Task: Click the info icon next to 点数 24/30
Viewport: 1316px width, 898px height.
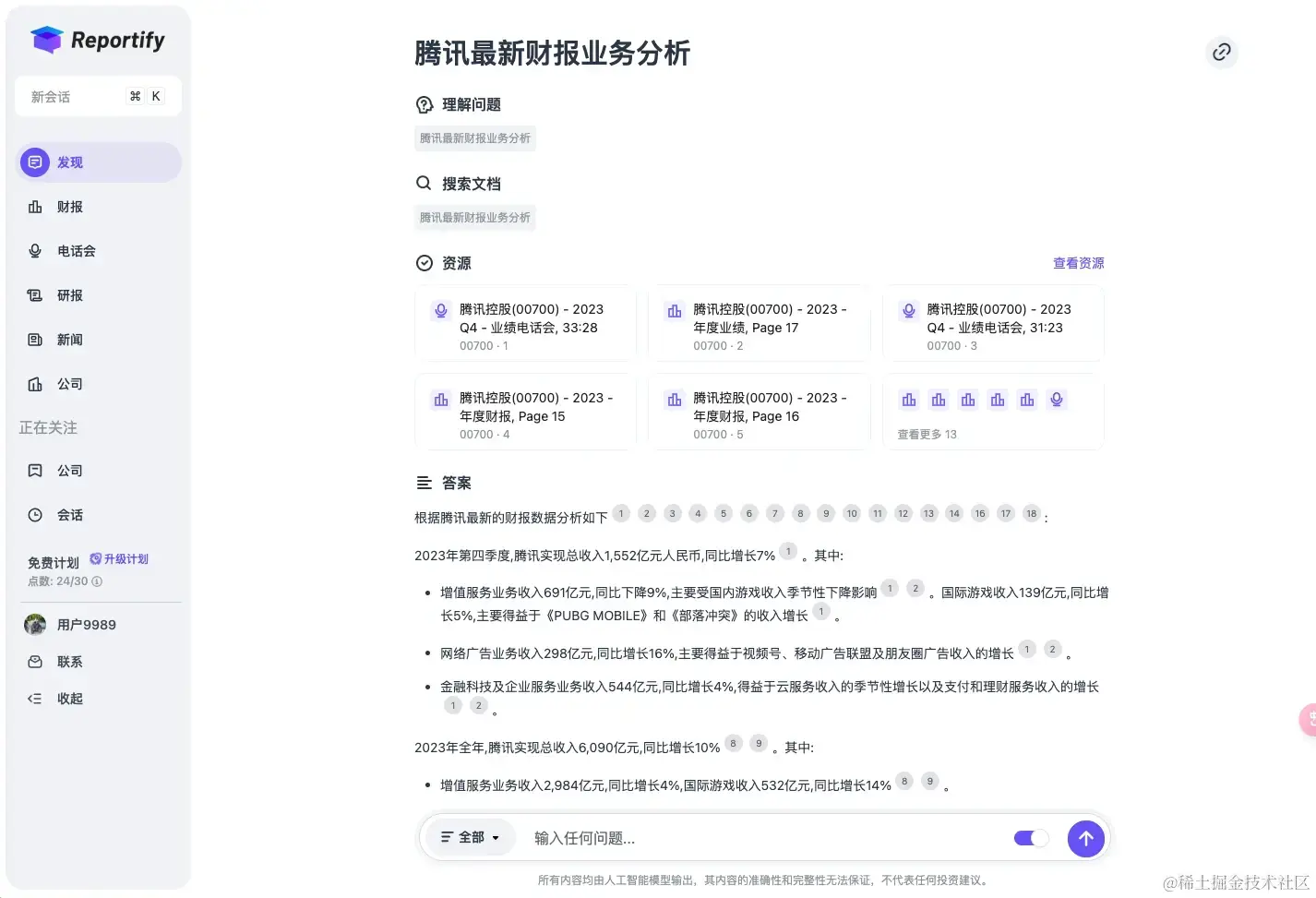Action: tap(97, 581)
